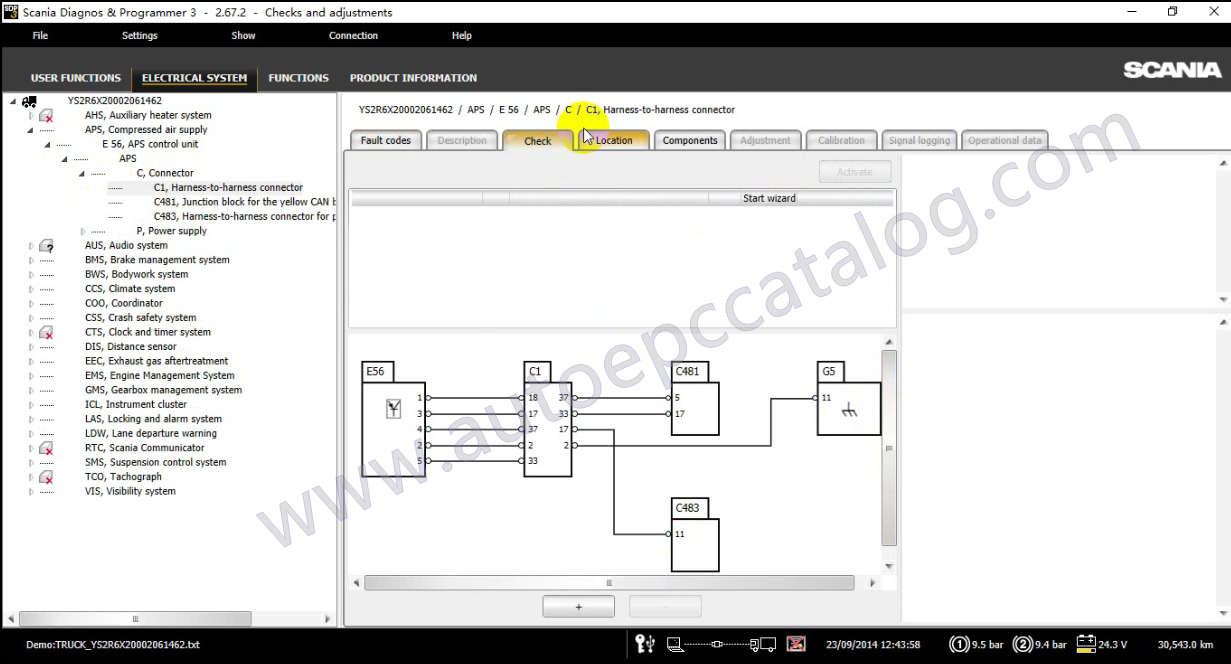Expand the P, Power supply node
1231x664 pixels.
click(83, 231)
